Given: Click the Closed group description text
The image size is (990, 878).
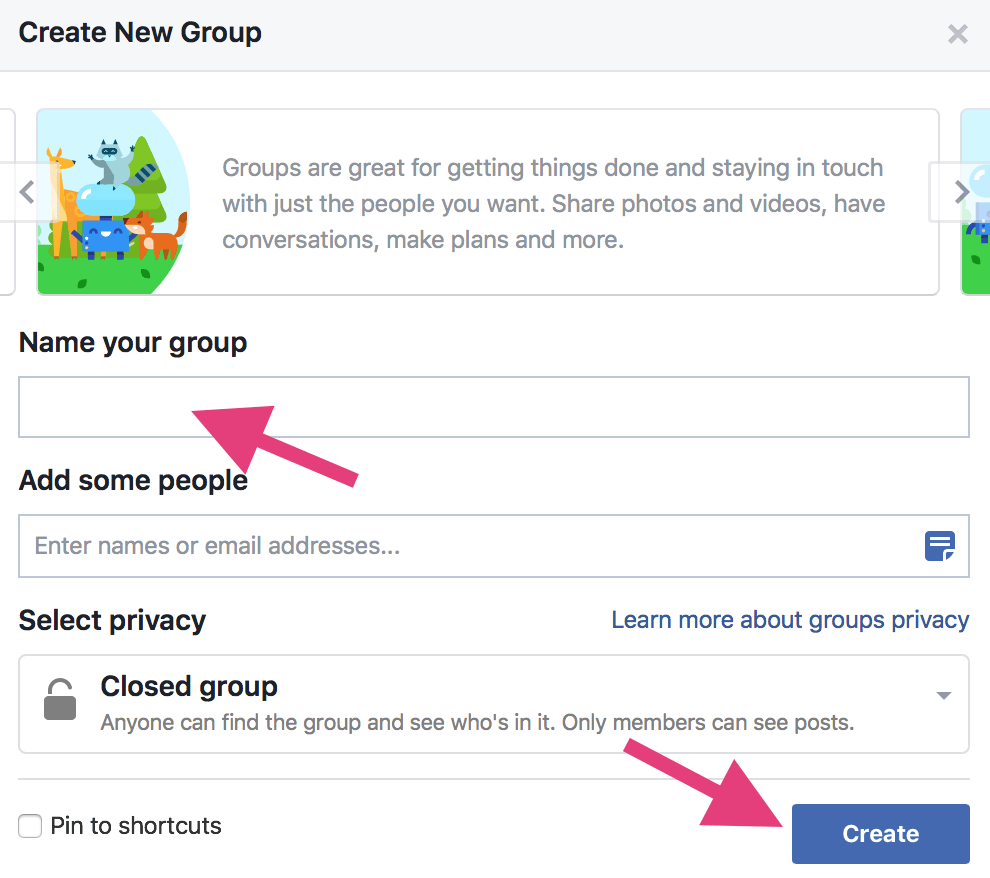Looking at the screenshot, I should pos(477,722).
